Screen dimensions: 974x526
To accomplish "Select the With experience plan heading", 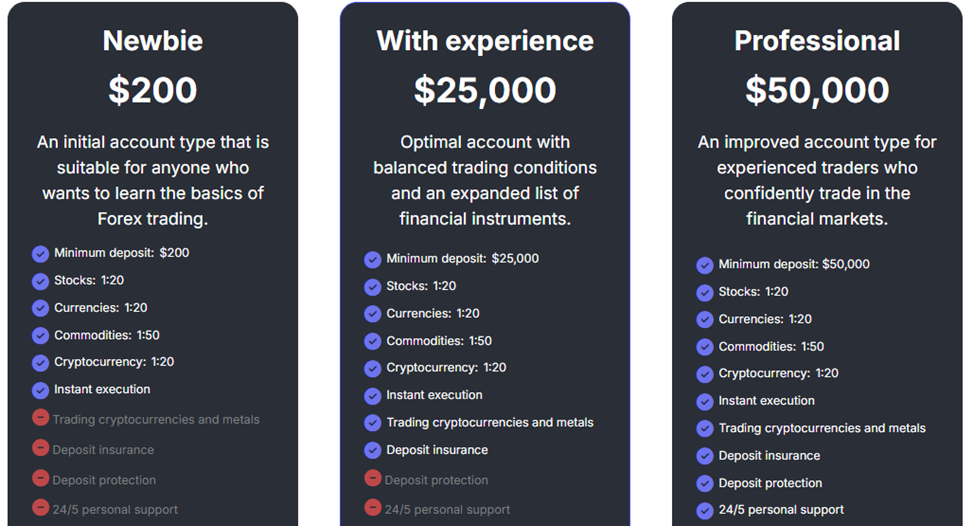I will [485, 41].
